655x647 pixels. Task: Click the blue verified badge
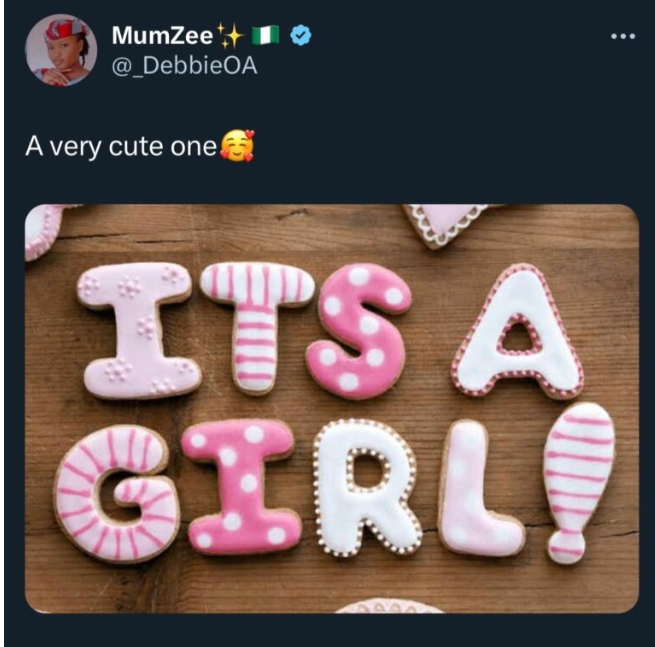pyautogui.click(x=300, y=36)
